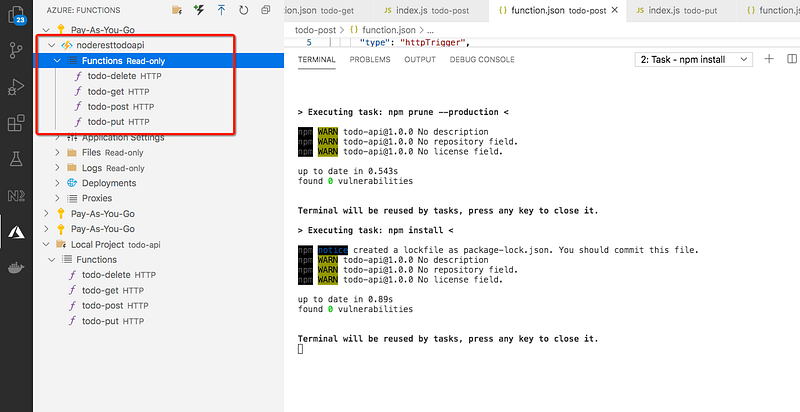
Task: Select the function.json todo-post editor tab
Action: (x=557, y=11)
